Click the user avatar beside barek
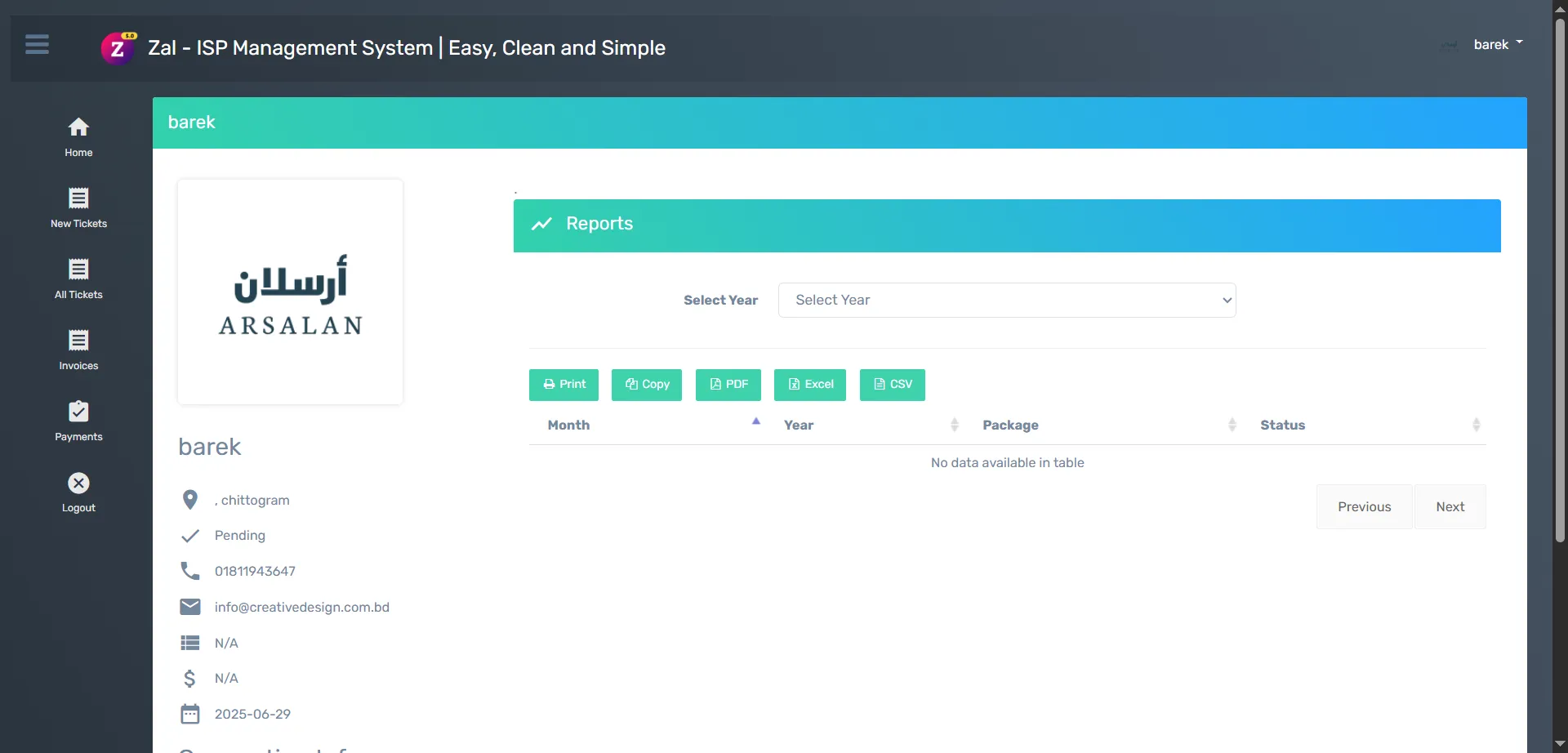1568x753 pixels. pyautogui.click(x=1450, y=45)
